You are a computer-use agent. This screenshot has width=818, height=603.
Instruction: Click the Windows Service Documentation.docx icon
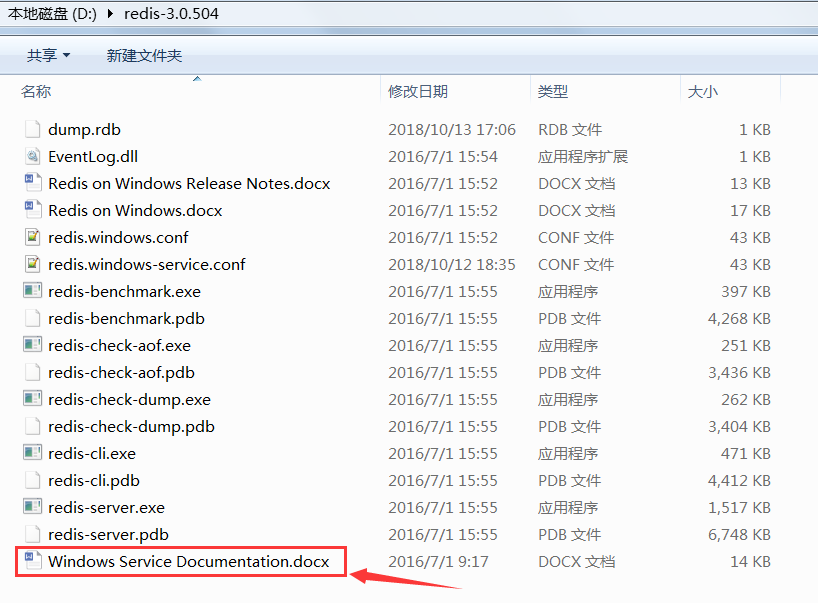[x=32, y=561]
